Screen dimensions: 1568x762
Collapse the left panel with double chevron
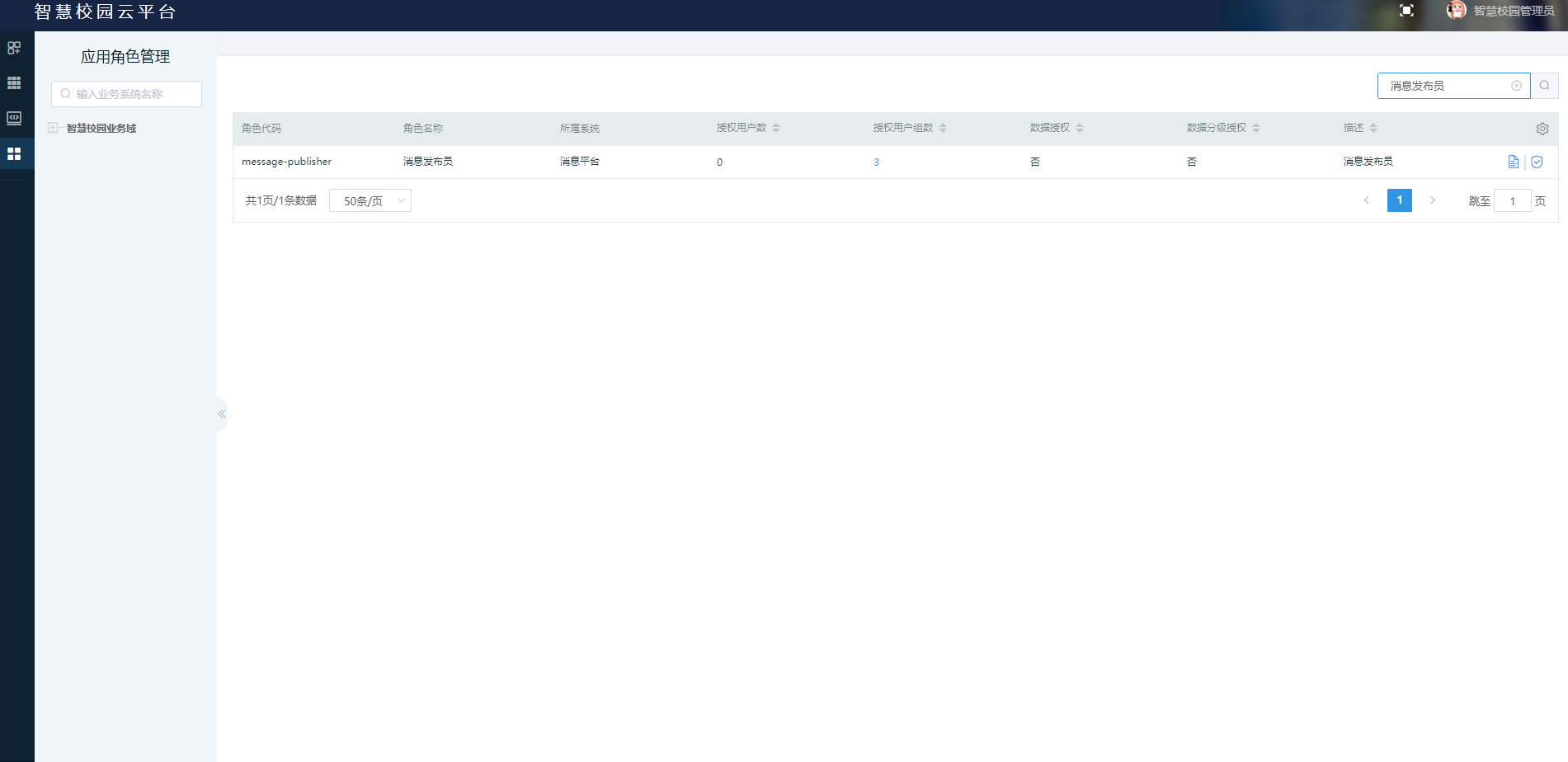coord(222,414)
